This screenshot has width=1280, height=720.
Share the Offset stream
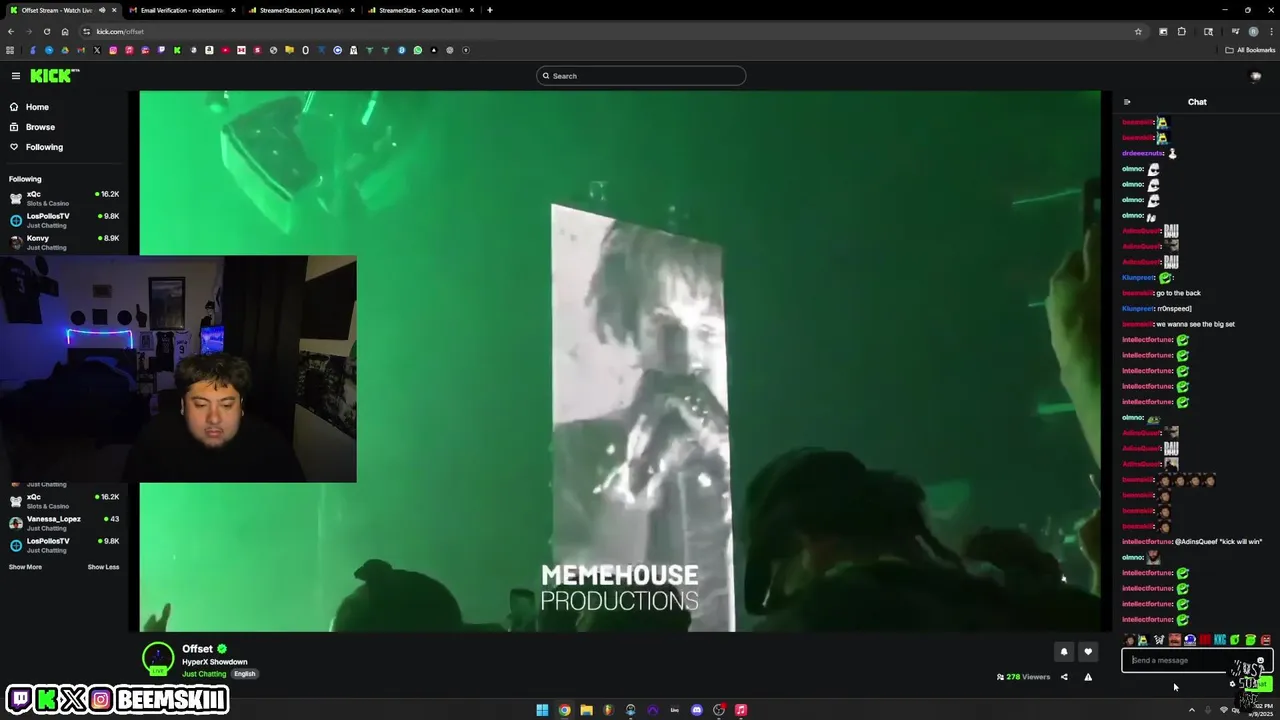tap(1064, 677)
